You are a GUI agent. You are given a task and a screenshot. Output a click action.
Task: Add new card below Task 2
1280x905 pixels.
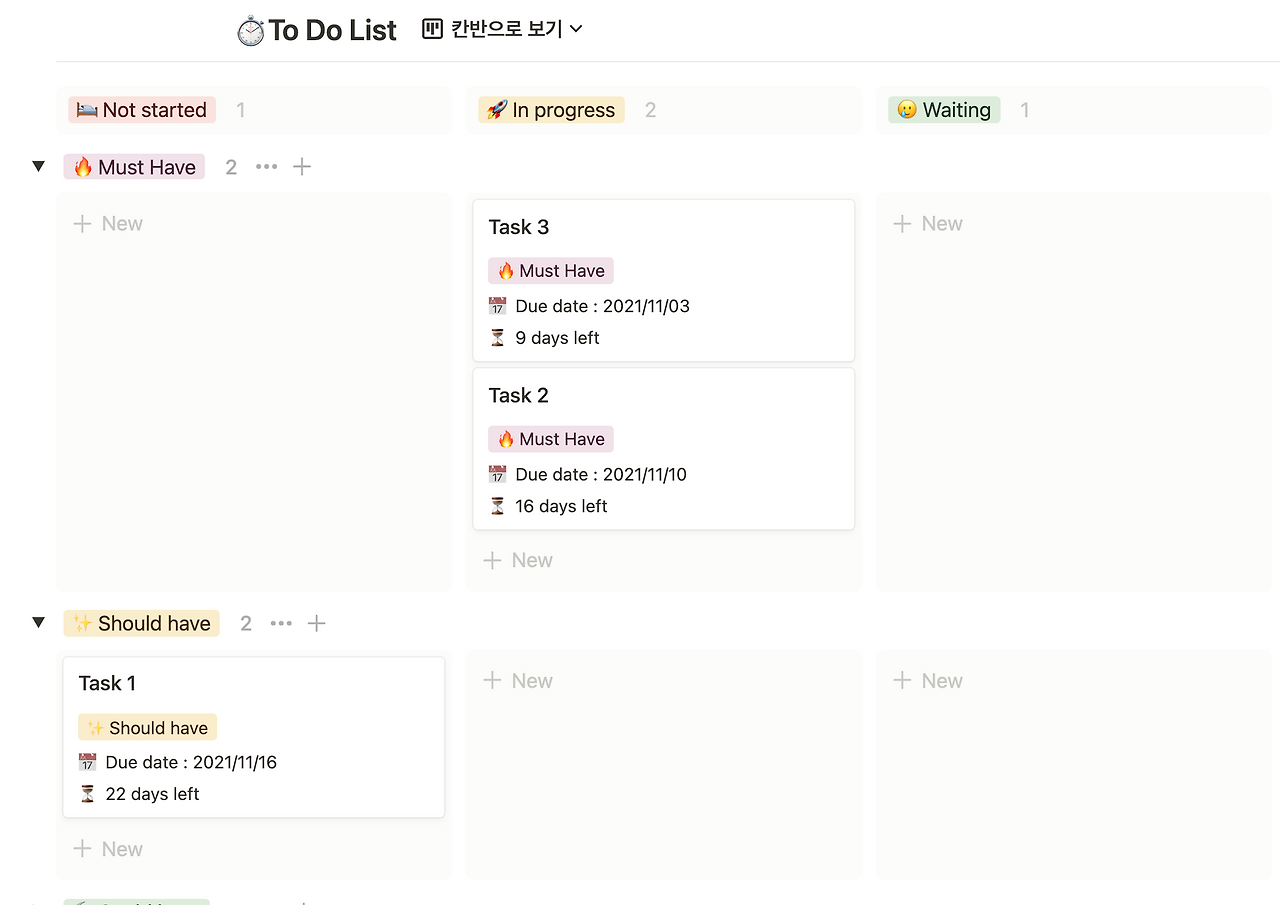tap(518, 560)
